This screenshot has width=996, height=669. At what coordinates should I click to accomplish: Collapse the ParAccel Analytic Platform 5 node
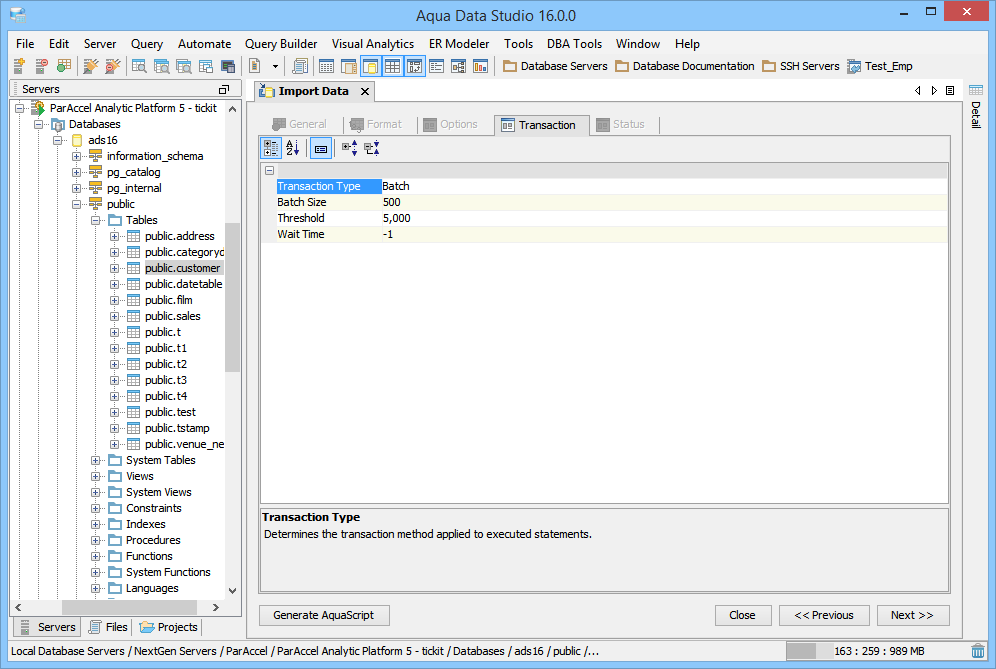pyautogui.click(x=20, y=108)
